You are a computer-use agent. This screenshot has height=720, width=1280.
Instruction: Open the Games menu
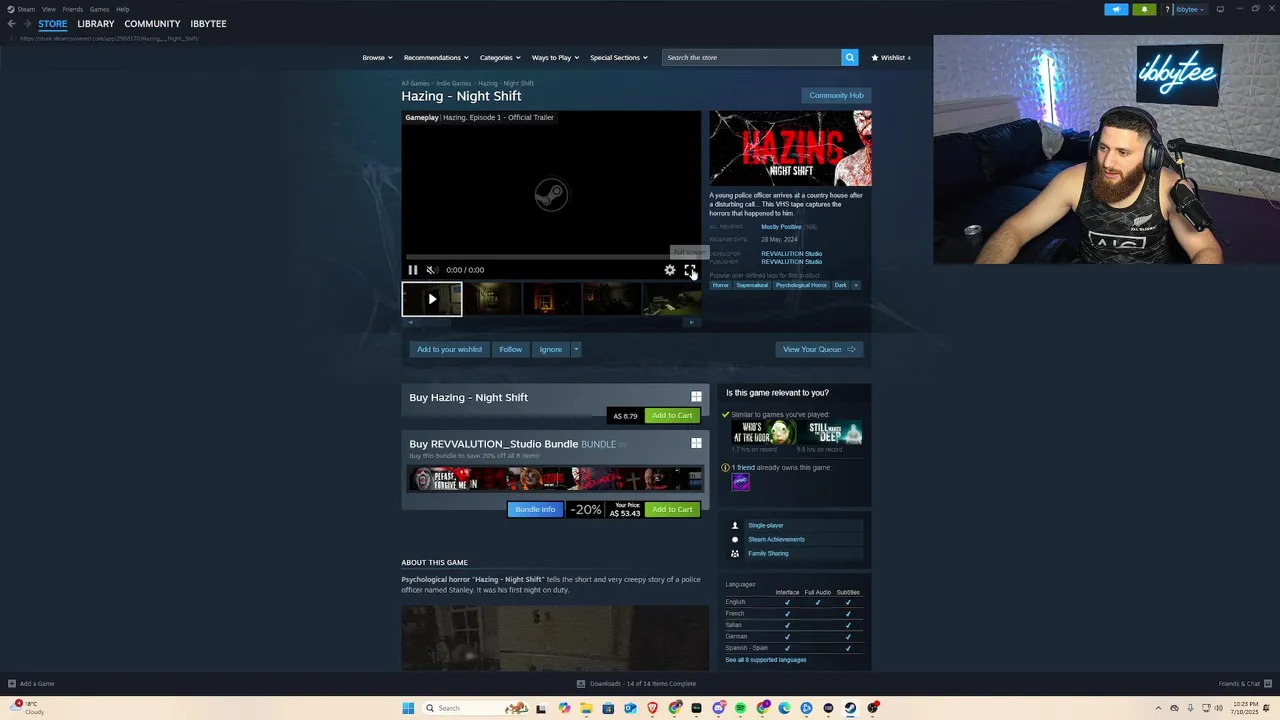99,9
